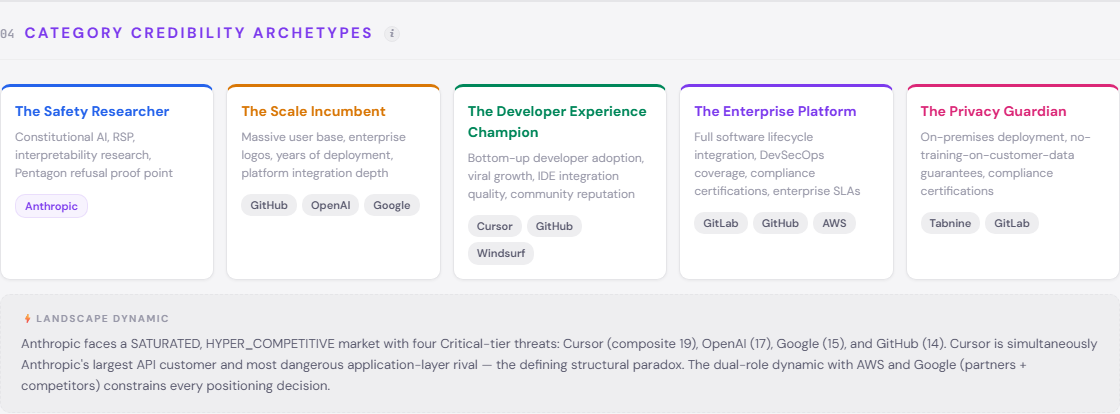Screen dimensions: 1120x414
Task: Click the AWS tag
Action: (834, 223)
